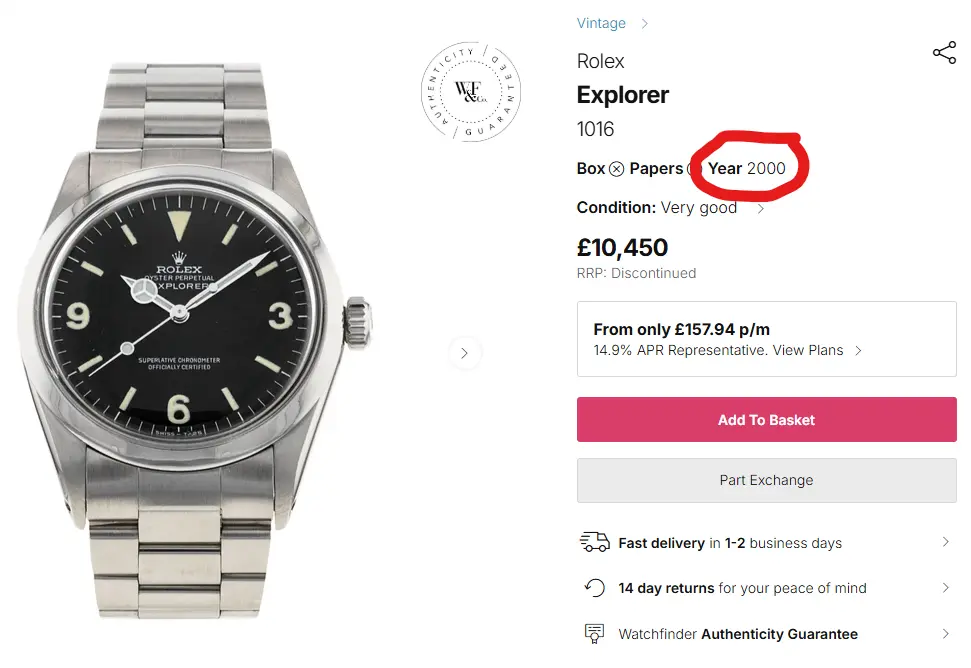971x668 pixels.
Task: Click the share icon
Action: 944,53
